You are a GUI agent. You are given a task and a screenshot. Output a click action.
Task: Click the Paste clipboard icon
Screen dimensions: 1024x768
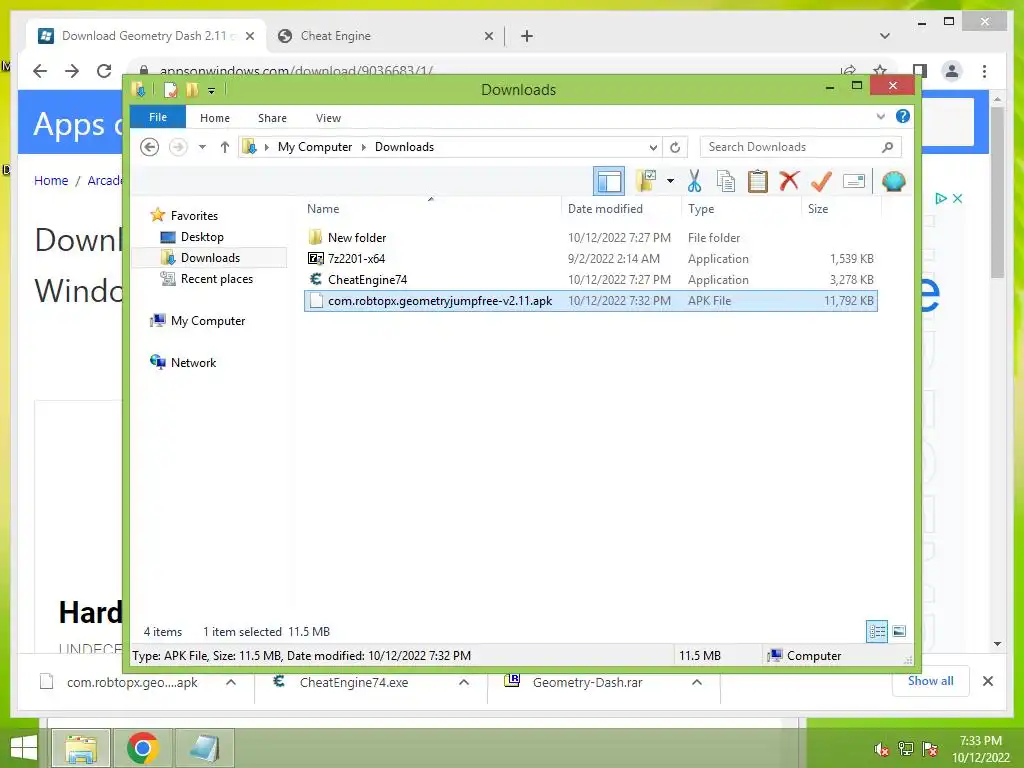point(758,181)
